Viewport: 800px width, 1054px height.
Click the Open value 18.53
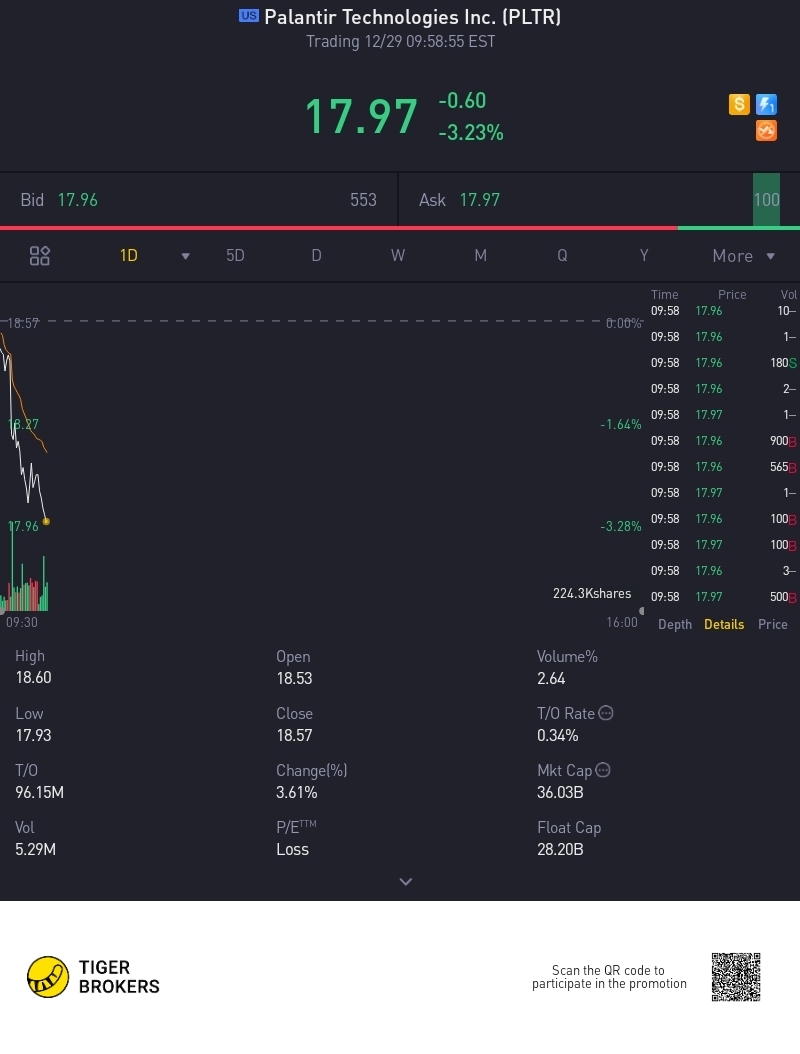tap(294, 678)
